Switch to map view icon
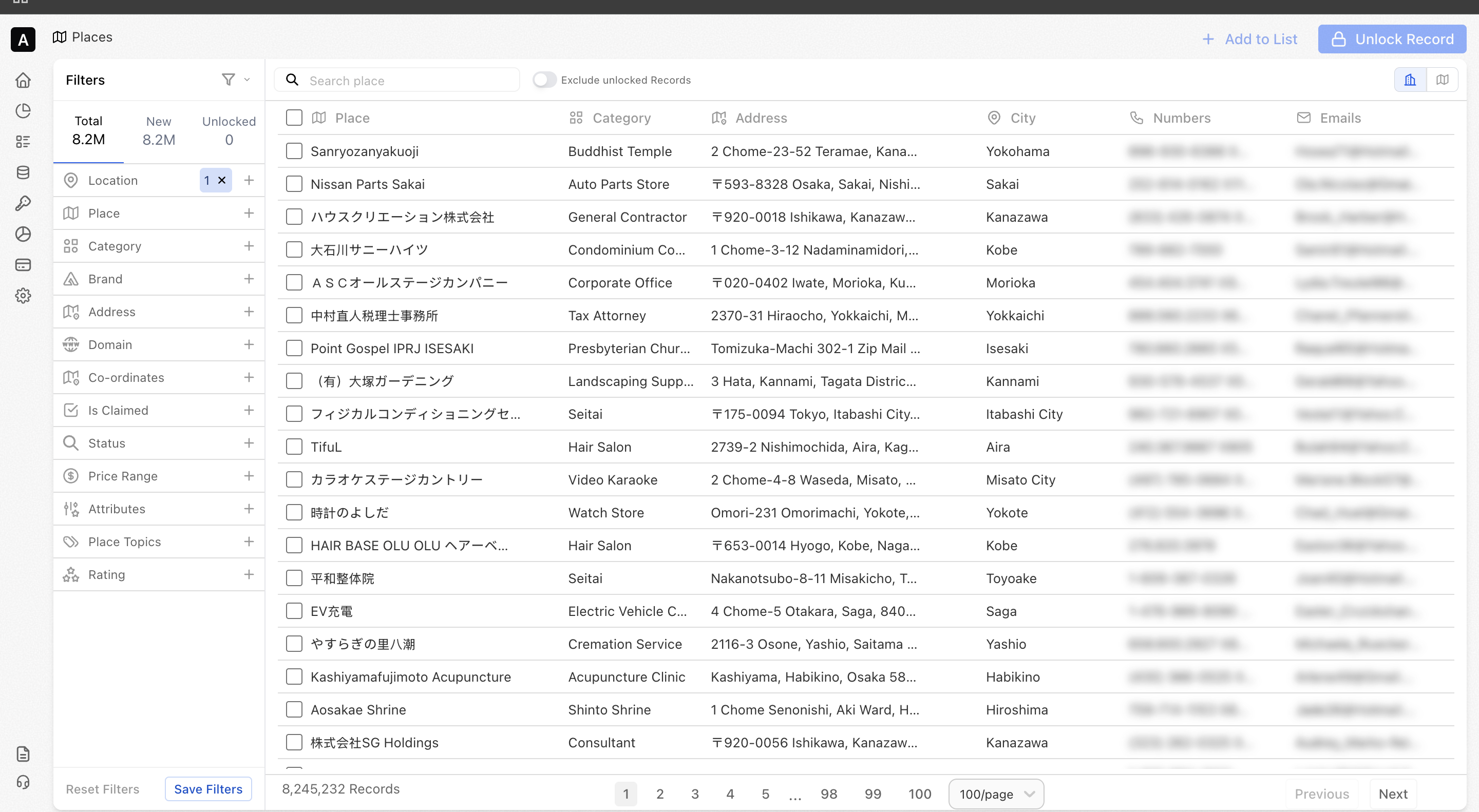The height and width of the screenshot is (812, 1479). coord(1442,80)
